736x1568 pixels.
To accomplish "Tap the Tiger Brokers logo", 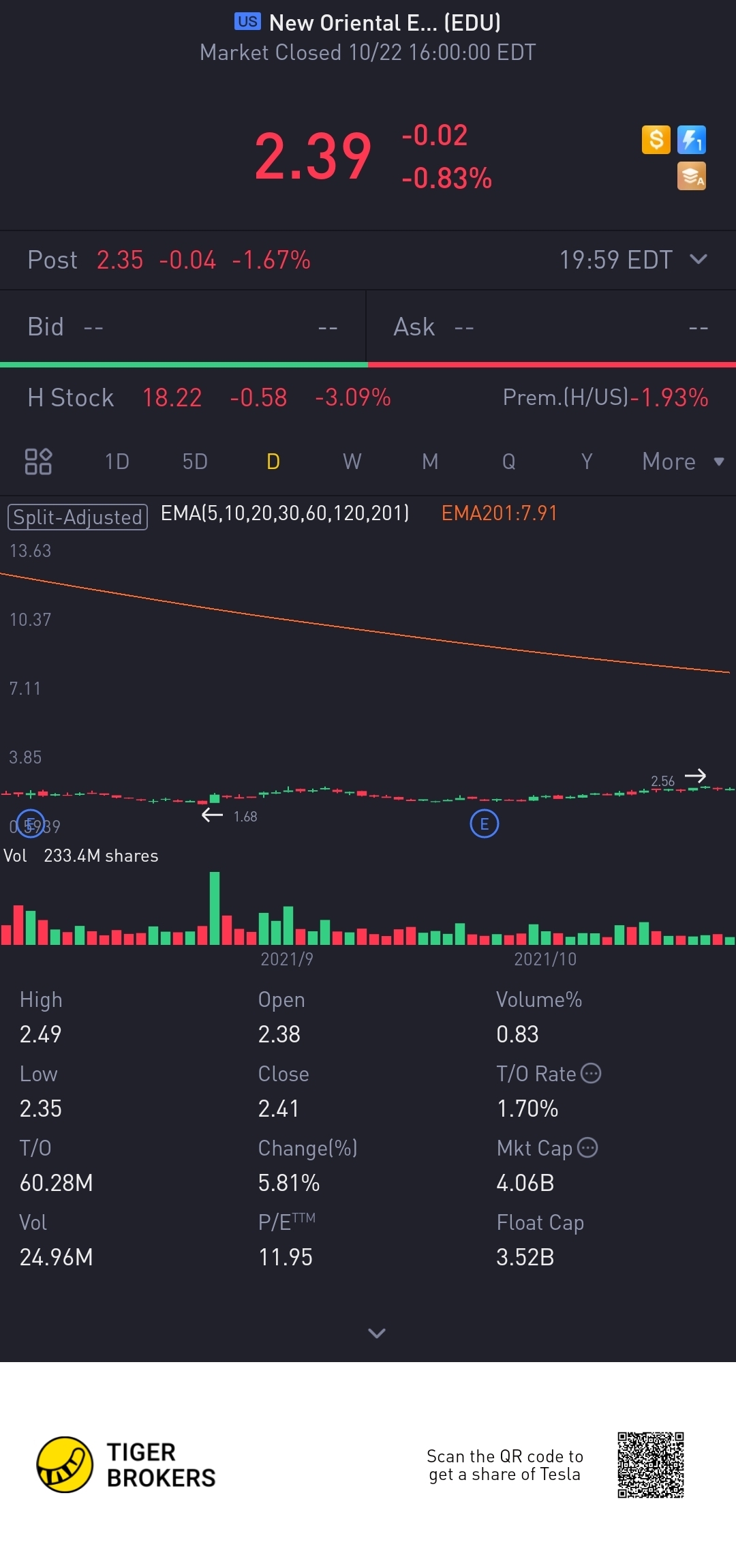I will tap(126, 1464).
